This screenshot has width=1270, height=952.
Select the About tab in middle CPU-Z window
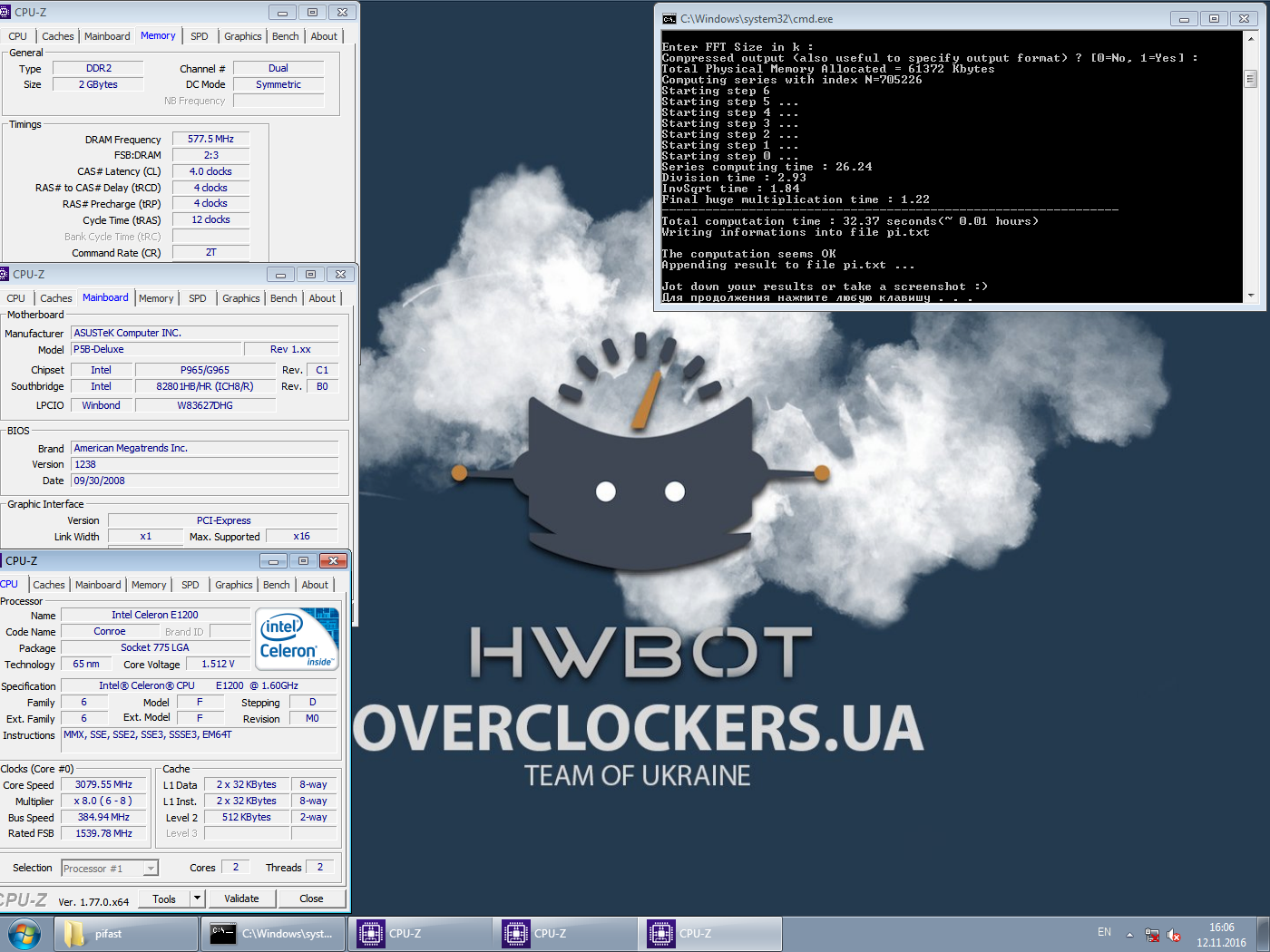coord(322,298)
